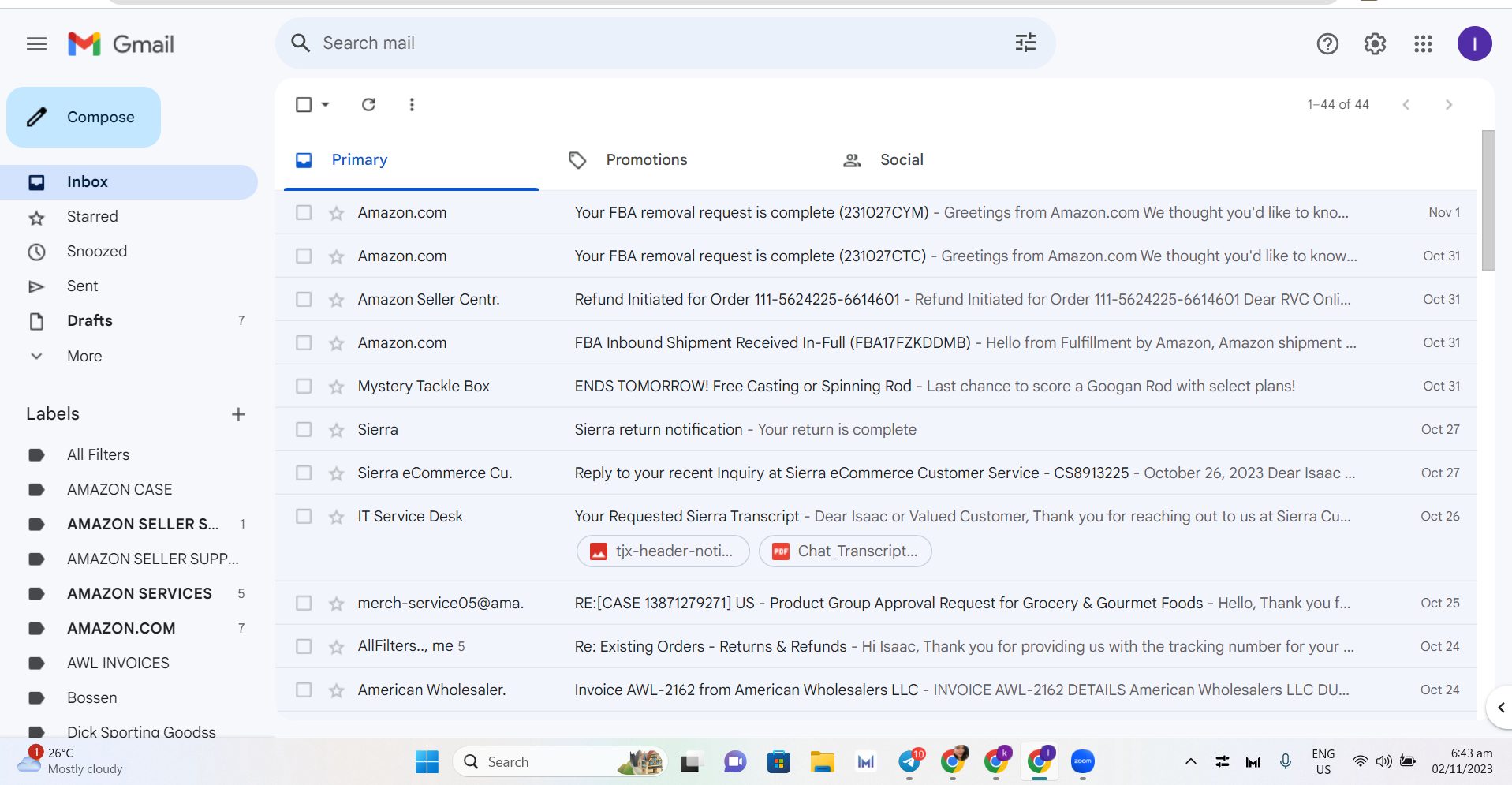Open the Support help icon
The image size is (1512, 785).
click(x=1327, y=44)
